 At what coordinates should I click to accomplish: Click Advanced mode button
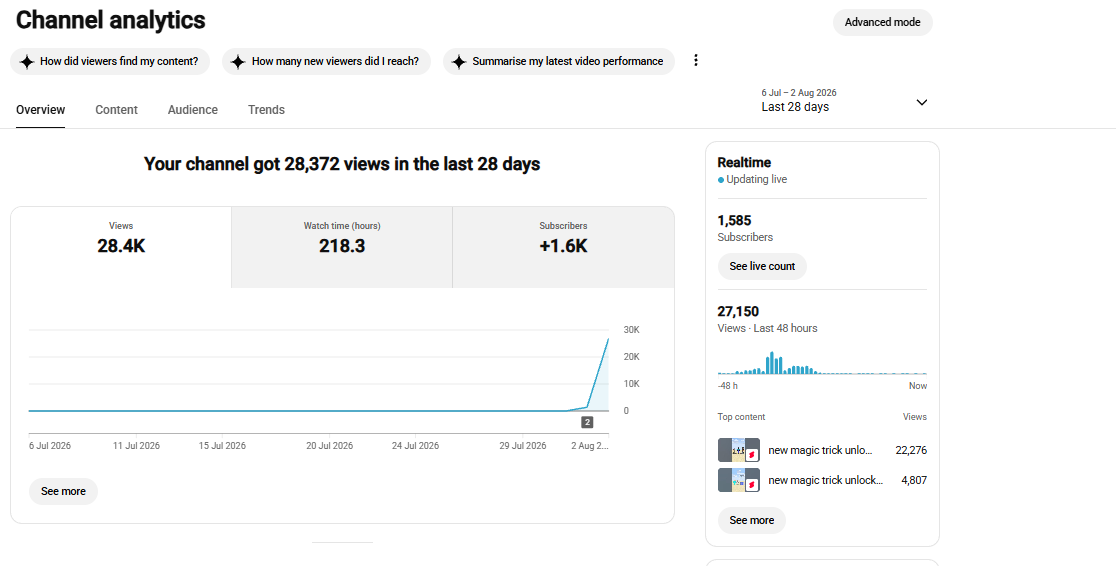[x=883, y=22]
